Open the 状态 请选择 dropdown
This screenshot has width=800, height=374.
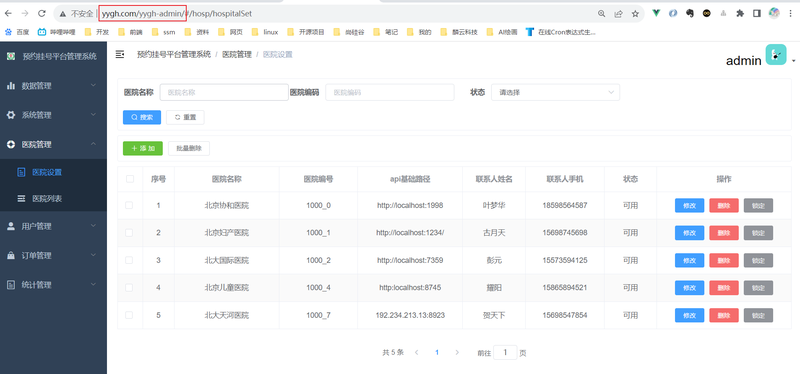[555, 92]
